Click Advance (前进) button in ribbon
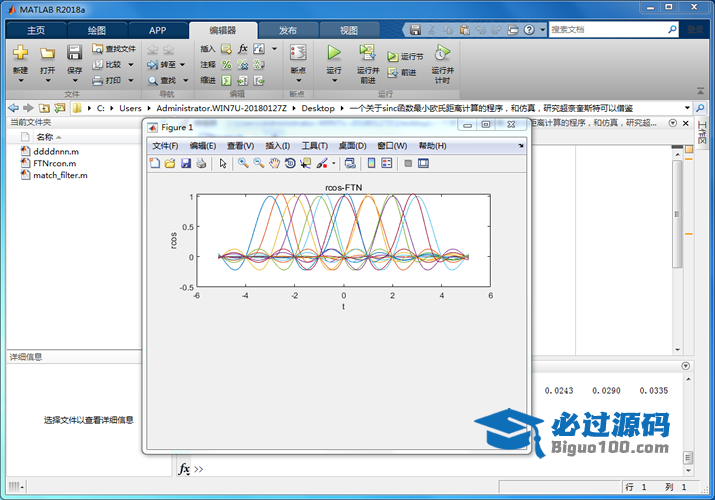 point(402,72)
